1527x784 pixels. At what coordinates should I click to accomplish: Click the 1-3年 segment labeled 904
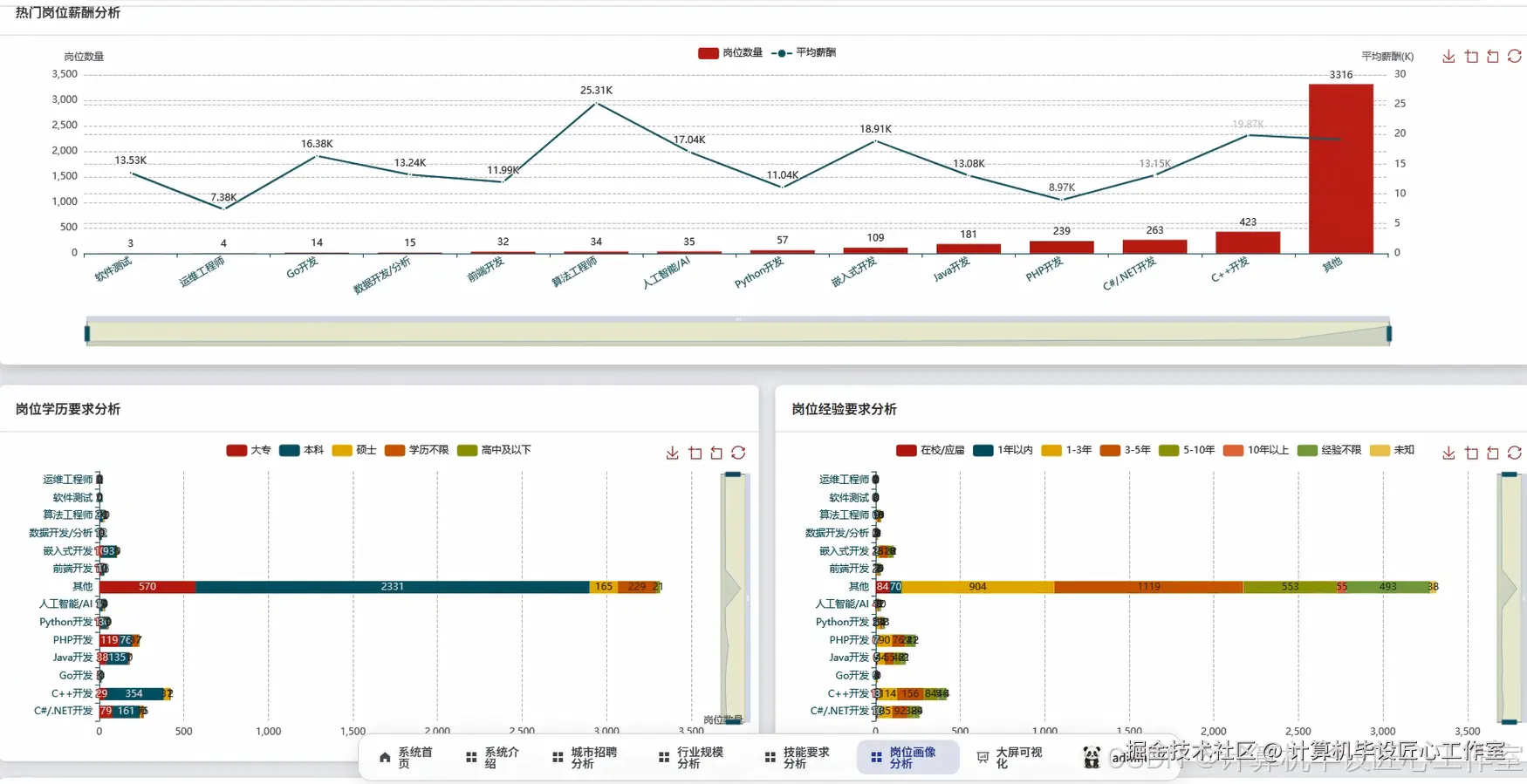pyautogui.click(x=977, y=586)
